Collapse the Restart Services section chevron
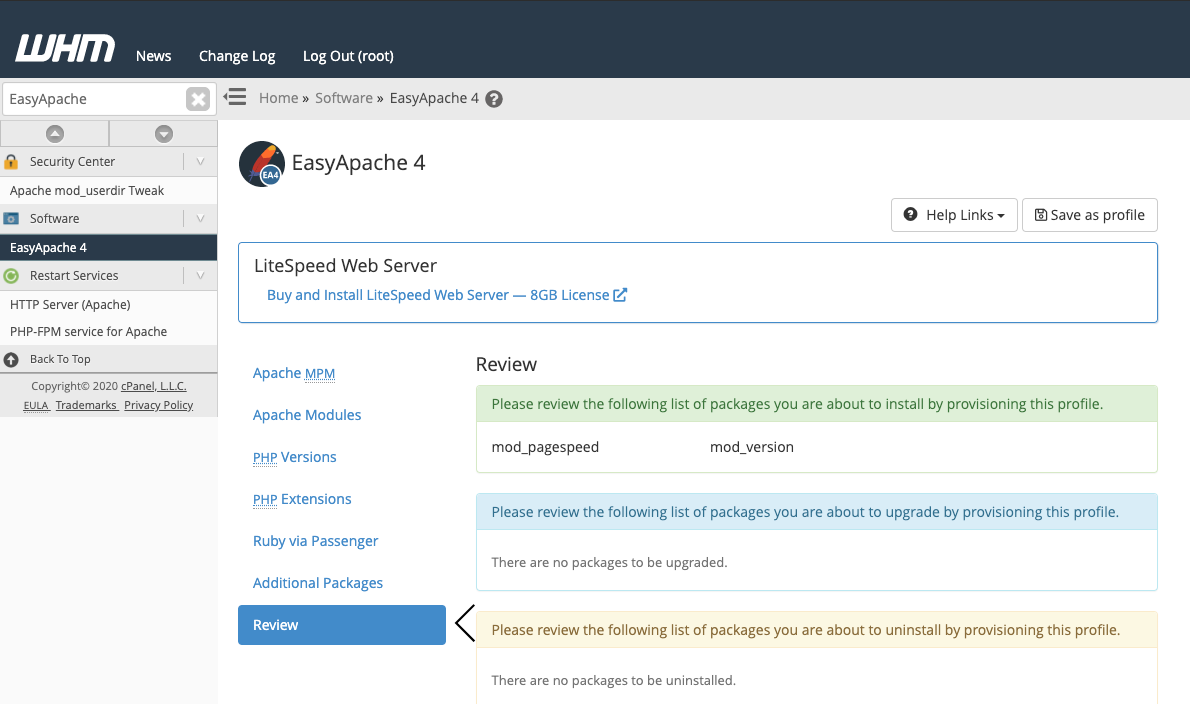The image size is (1190, 704). (200, 275)
